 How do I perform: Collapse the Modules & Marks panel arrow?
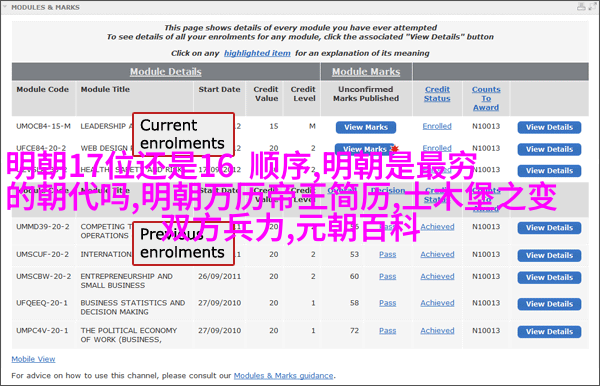pos(5,7)
